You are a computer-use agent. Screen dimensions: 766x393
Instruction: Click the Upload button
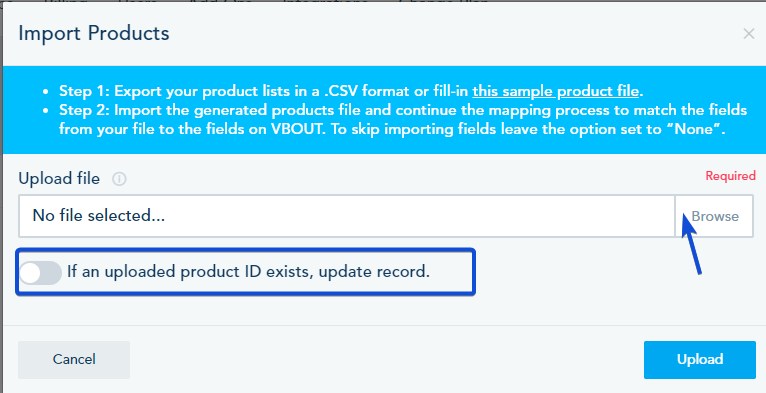700,360
